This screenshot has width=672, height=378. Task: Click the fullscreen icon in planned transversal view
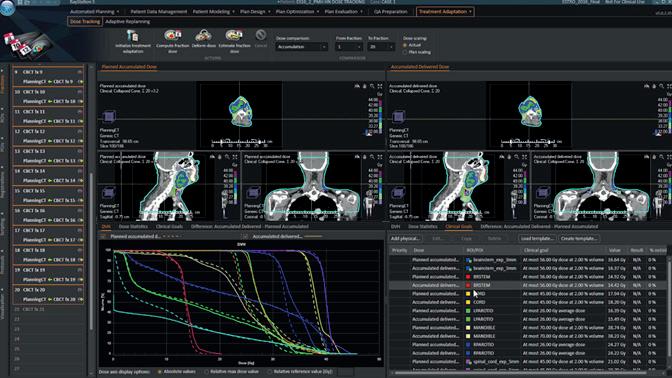[x=380, y=86]
